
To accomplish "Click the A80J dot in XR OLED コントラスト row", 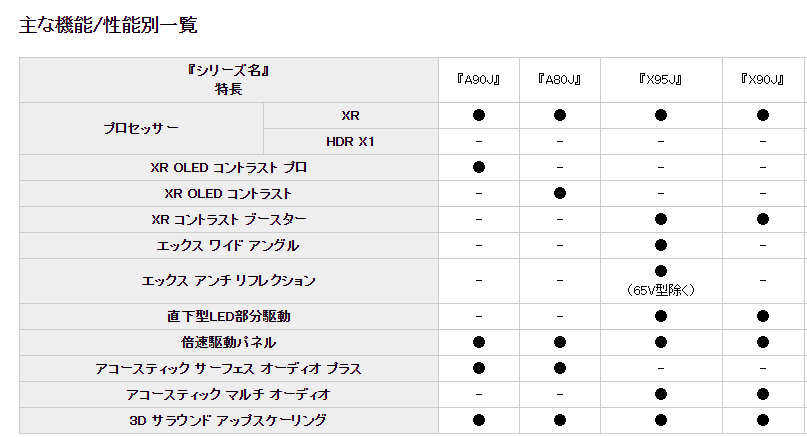I will pos(559,193).
